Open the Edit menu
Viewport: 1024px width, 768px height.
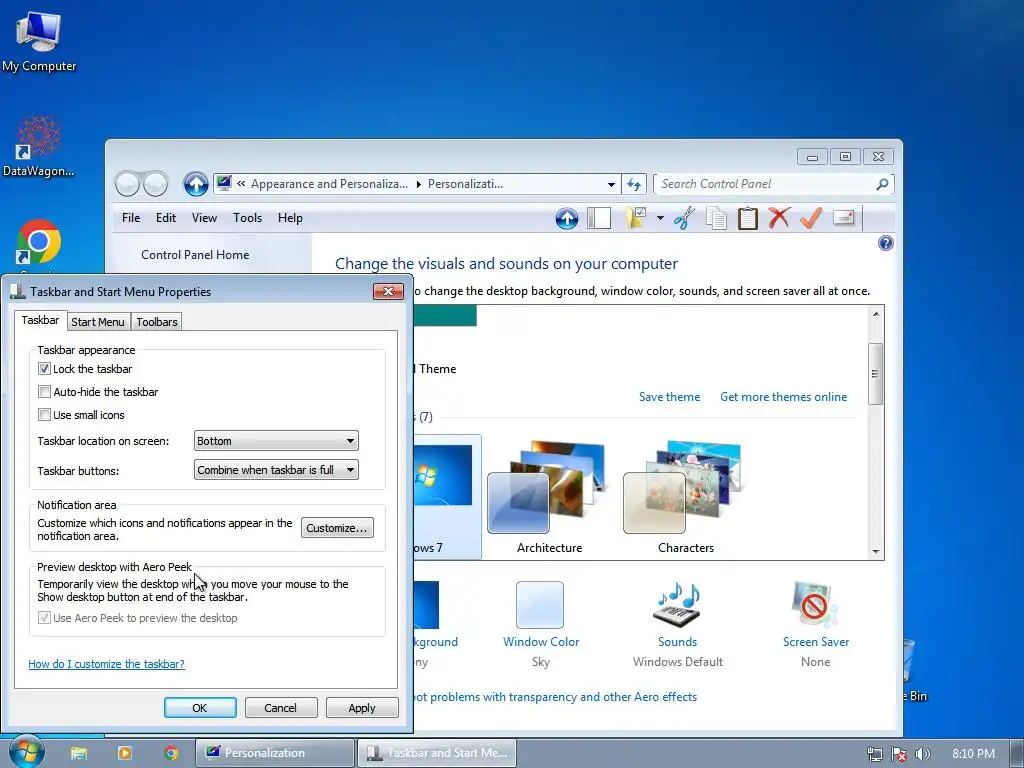pyautogui.click(x=166, y=218)
